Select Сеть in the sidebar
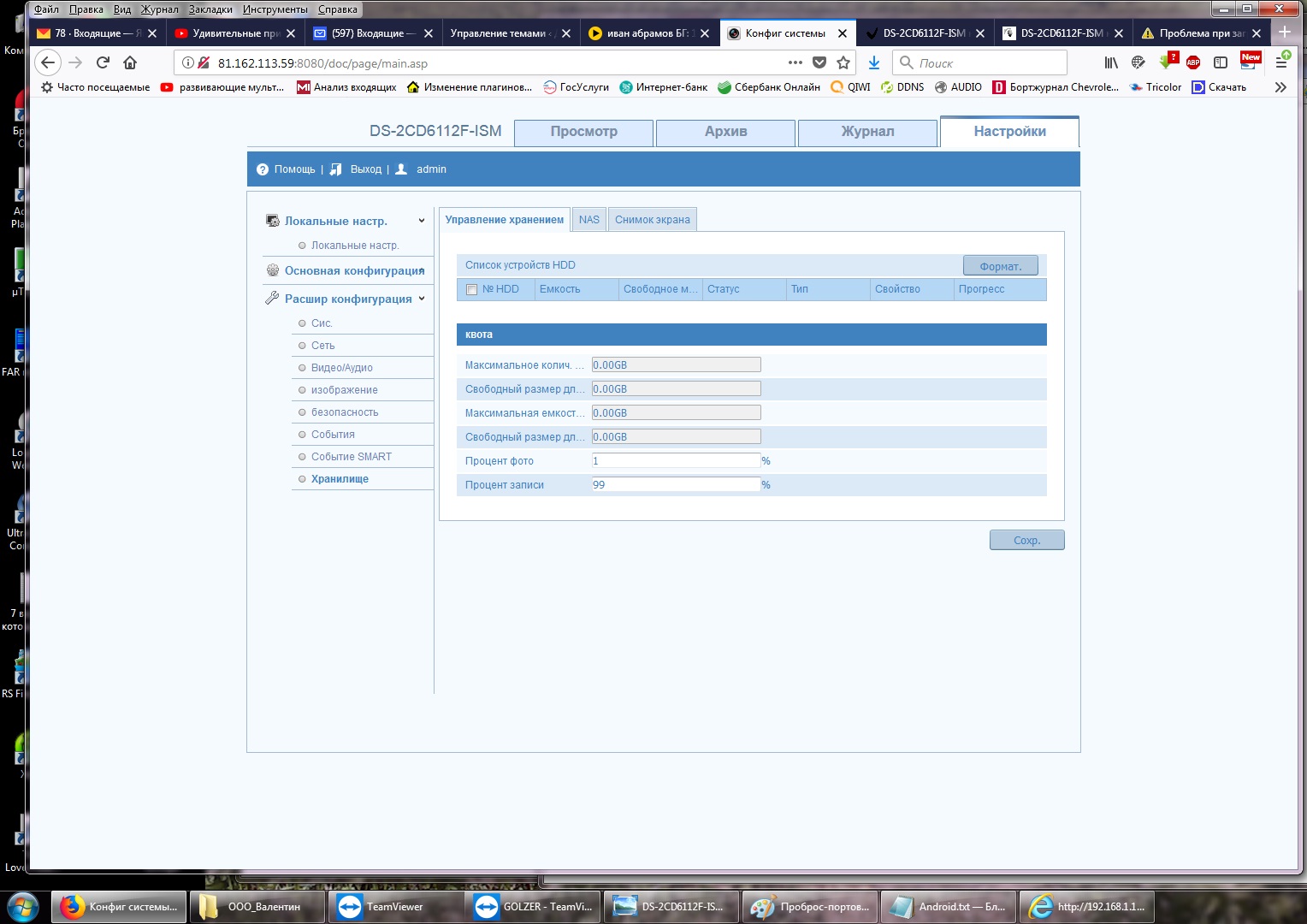This screenshot has width=1307, height=924. tap(323, 346)
